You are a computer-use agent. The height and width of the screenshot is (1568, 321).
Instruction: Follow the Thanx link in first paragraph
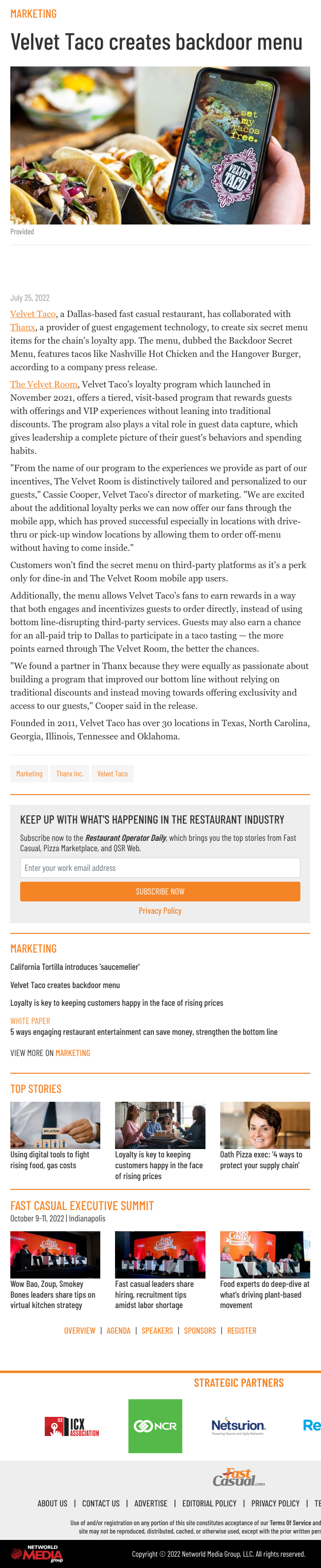click(x=23, y=327)
